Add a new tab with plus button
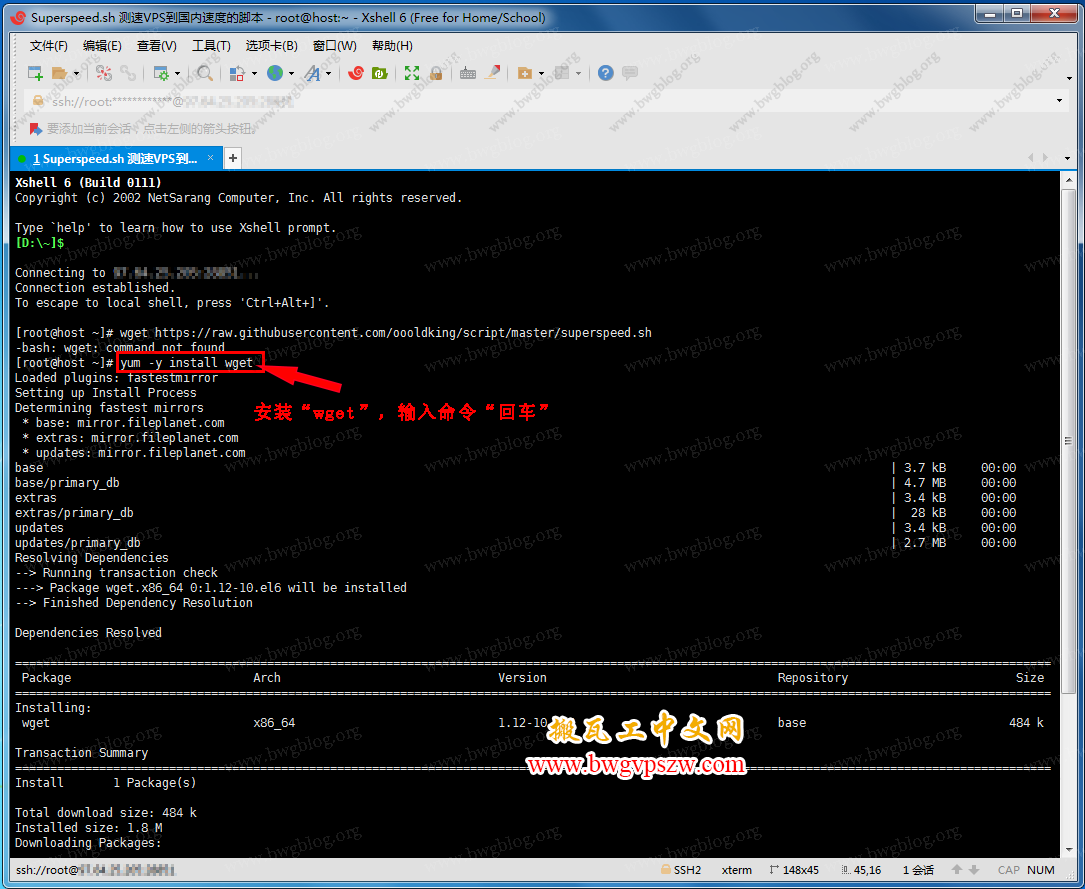 pyautogui.click(x=233, y=158)
